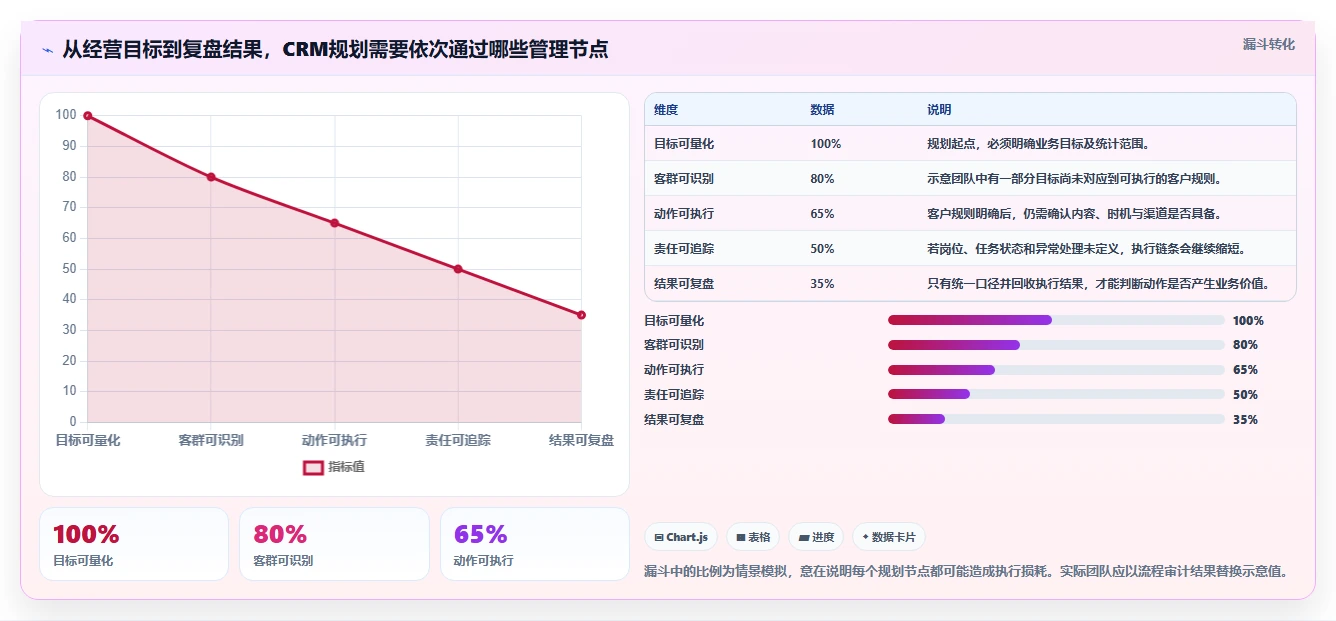This screenshot has height=621, width=1336.
Task: Click x-axis label 责任可追踪 in chart
Action: click(458, 440)
